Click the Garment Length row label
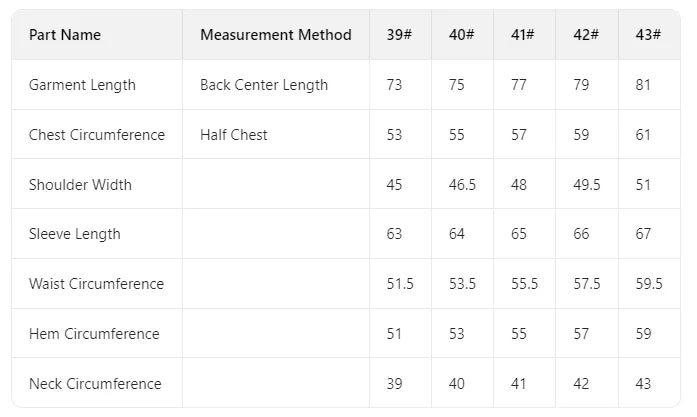Viewport: 697px width, 417px height. click(x=82, y=85)
